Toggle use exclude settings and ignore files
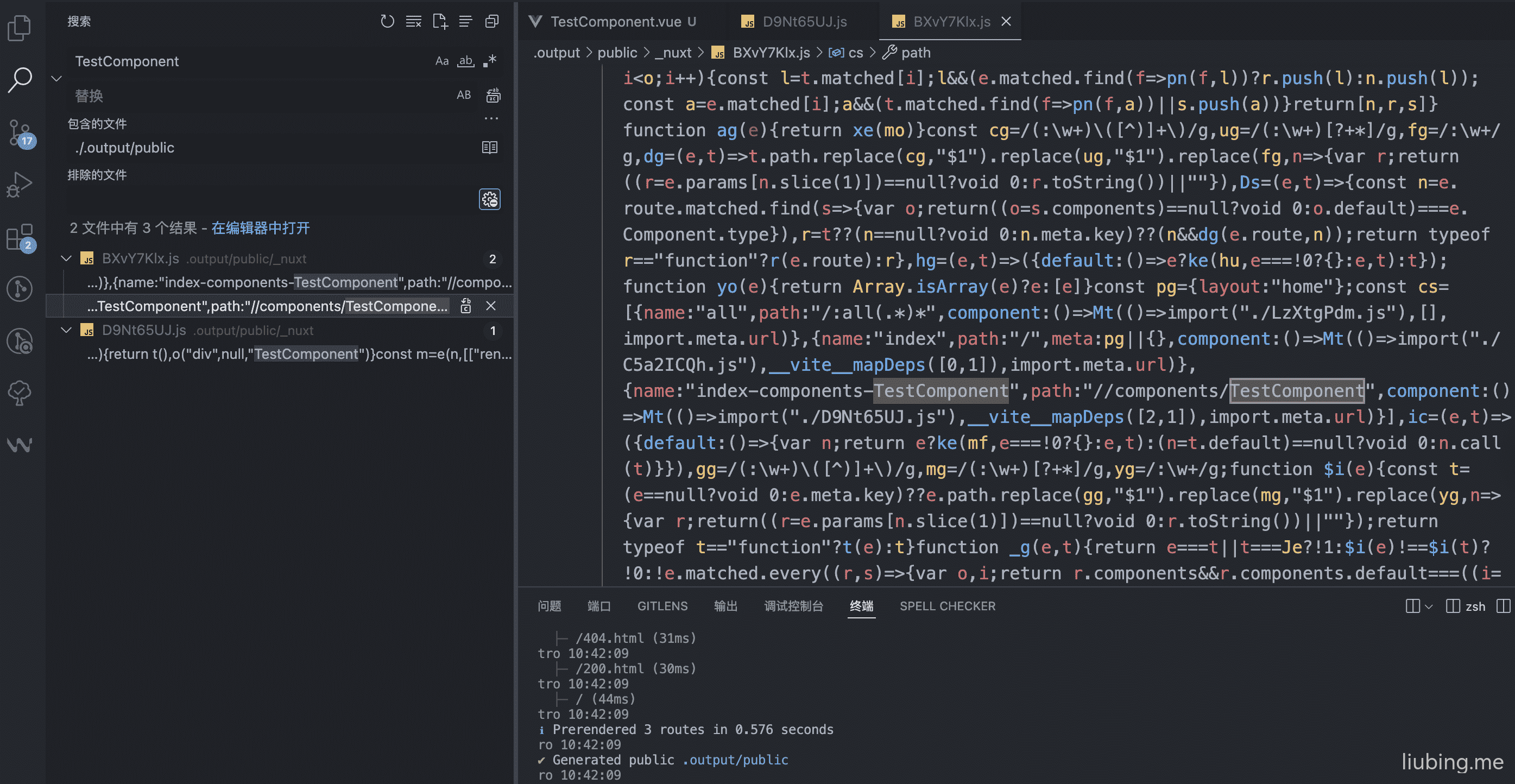Image resolution: width=1515 pixels, height=784 pixels. point(490,199)
